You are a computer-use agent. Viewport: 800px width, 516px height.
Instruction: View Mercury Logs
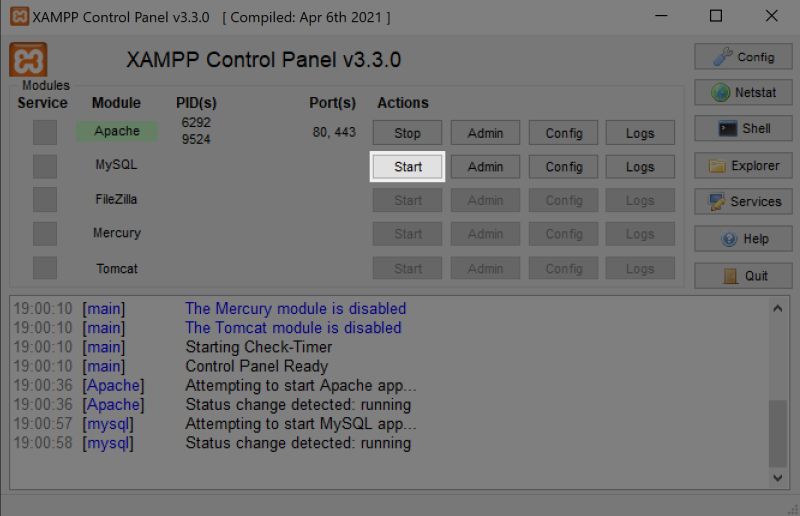point(640,234)
